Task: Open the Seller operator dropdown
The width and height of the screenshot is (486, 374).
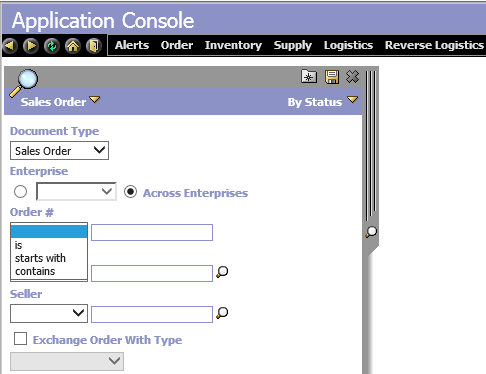Action: (49, 313)
